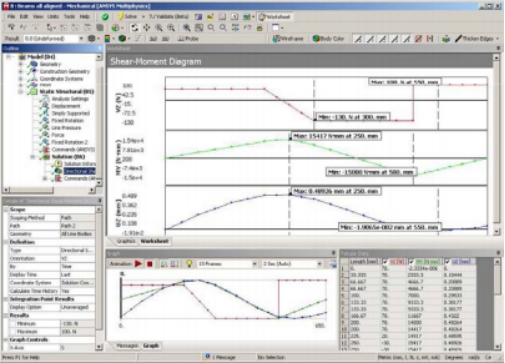The width and height of the screenshot is (505, 363).
Task: Uncheck the VZ [N] column checkbox
Action: coord(385,262)
